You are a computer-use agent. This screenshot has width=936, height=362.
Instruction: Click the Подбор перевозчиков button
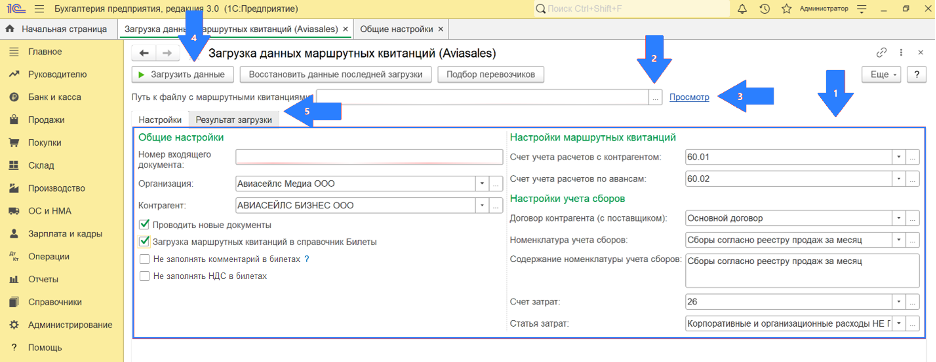[x=491, y=75]
